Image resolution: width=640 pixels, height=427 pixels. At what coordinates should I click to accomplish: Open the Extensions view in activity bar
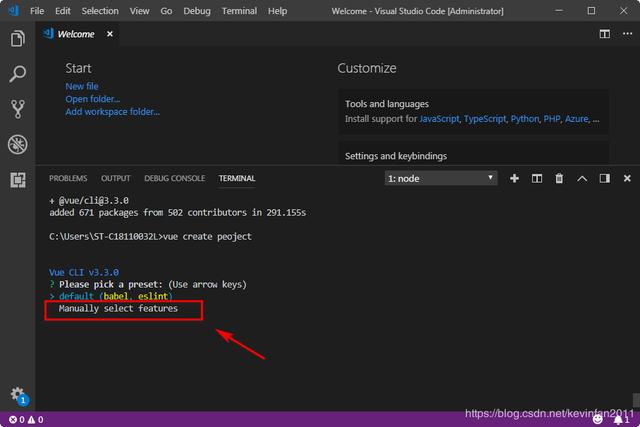click(18, 180)
